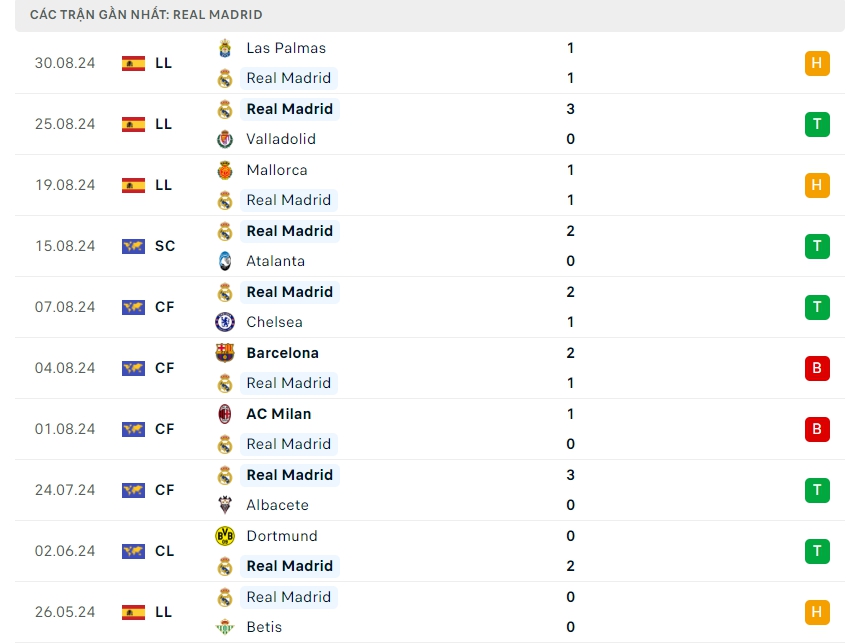Open the SC competition label on 15.08.24
Image resolution: width=860 pixels, height=644 pixels.
click(165, 246)
